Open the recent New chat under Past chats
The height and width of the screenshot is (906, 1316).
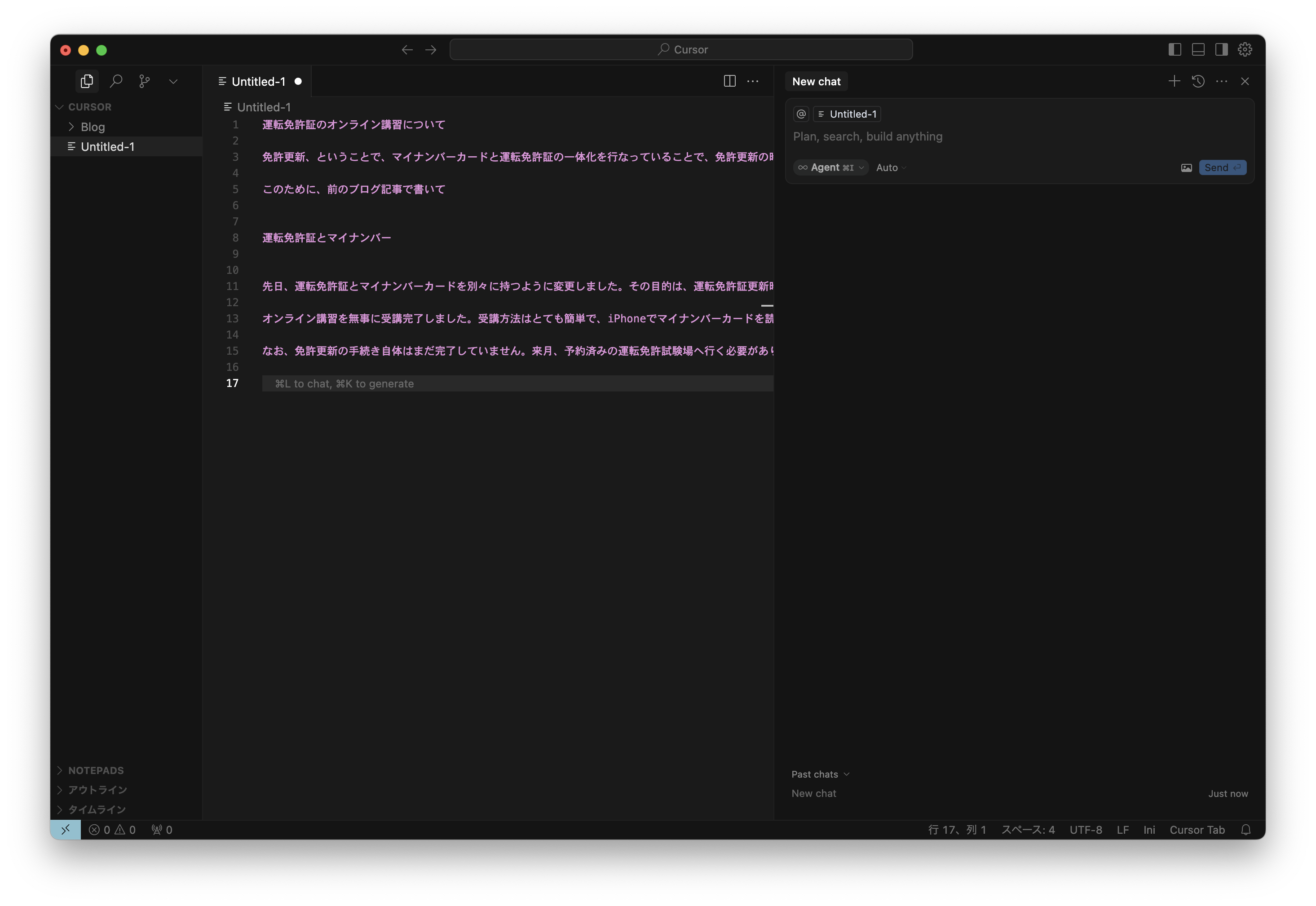813,794
